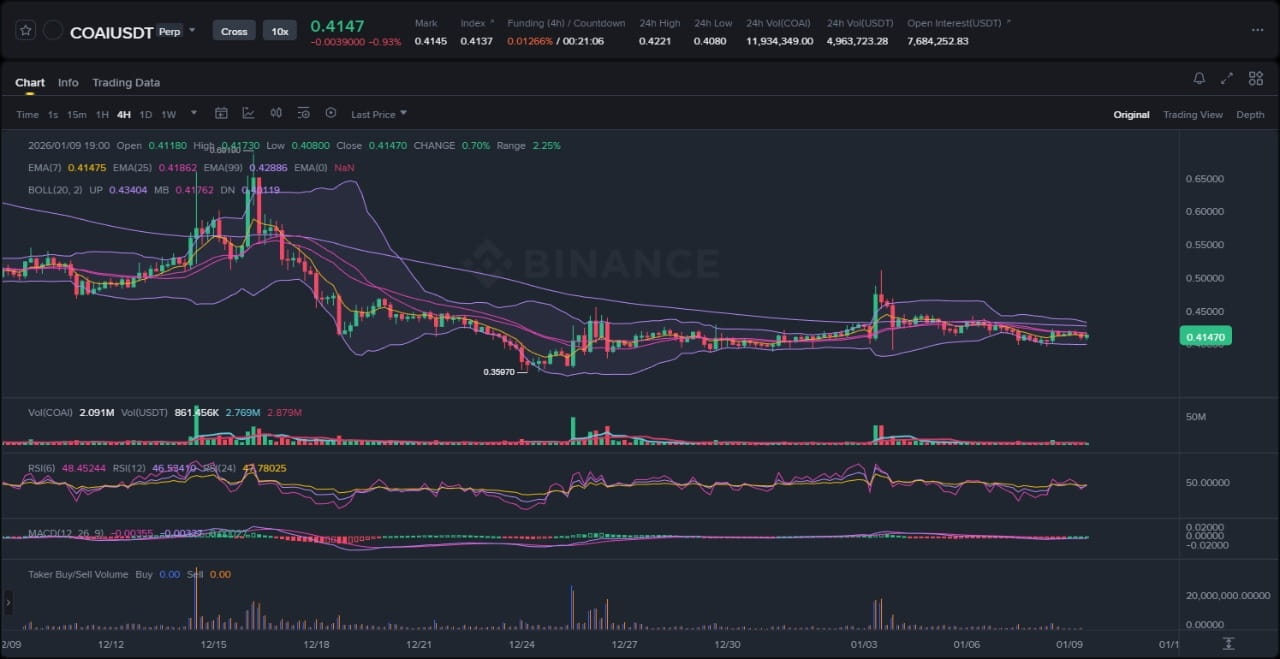Image resolution: width=1280 pixels, height=659 pixels.
Task: Select the Time line interval
Action: pos(27,114)
